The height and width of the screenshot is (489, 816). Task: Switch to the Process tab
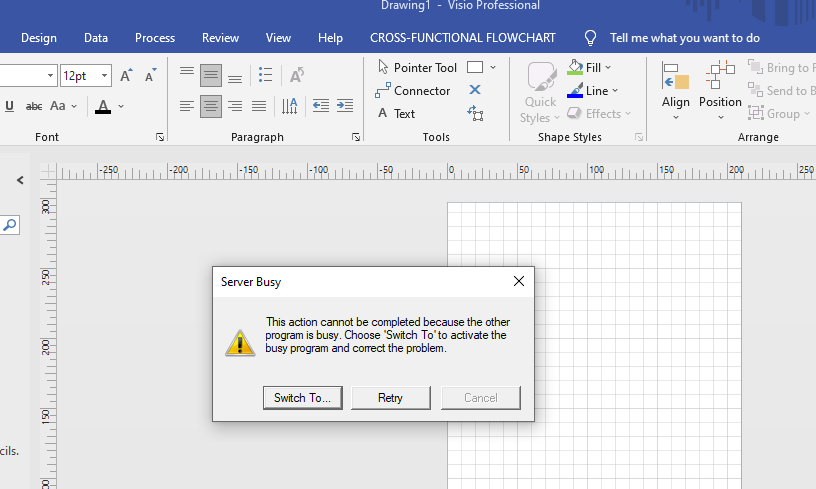(x=155, y=38)
